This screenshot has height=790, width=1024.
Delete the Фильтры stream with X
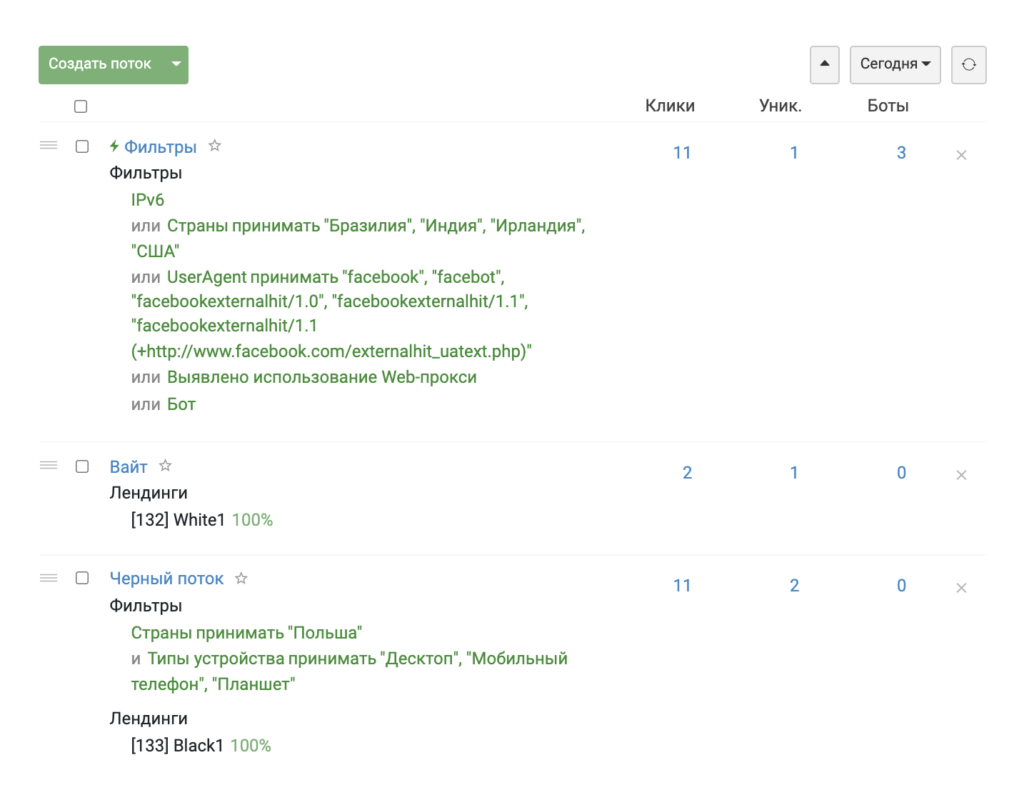(961, 155)
